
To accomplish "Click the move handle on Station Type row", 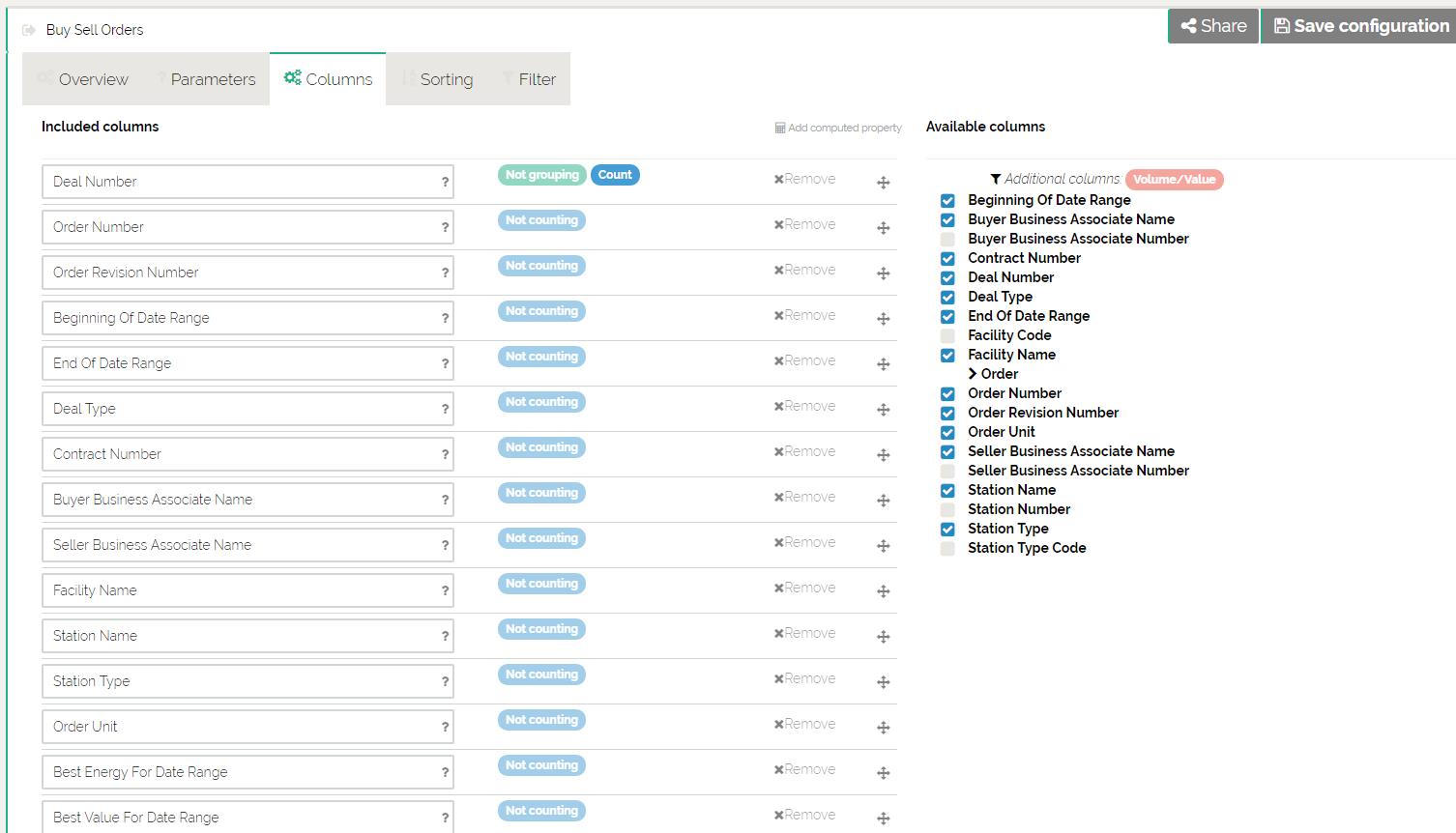I will [883, 682].
